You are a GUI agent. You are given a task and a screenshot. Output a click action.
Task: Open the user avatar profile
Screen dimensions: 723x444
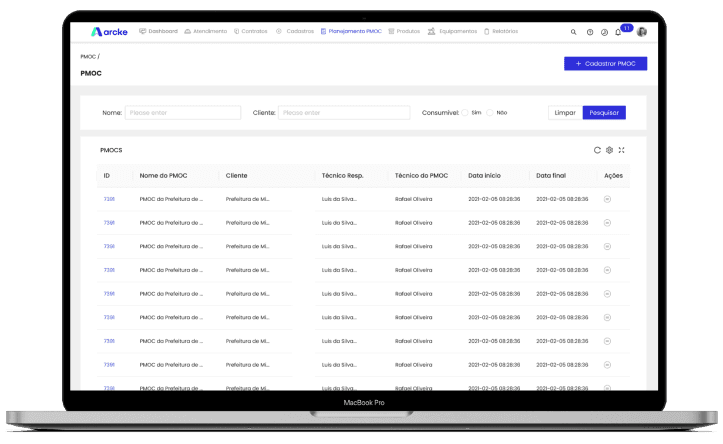[x=642, y=32]
